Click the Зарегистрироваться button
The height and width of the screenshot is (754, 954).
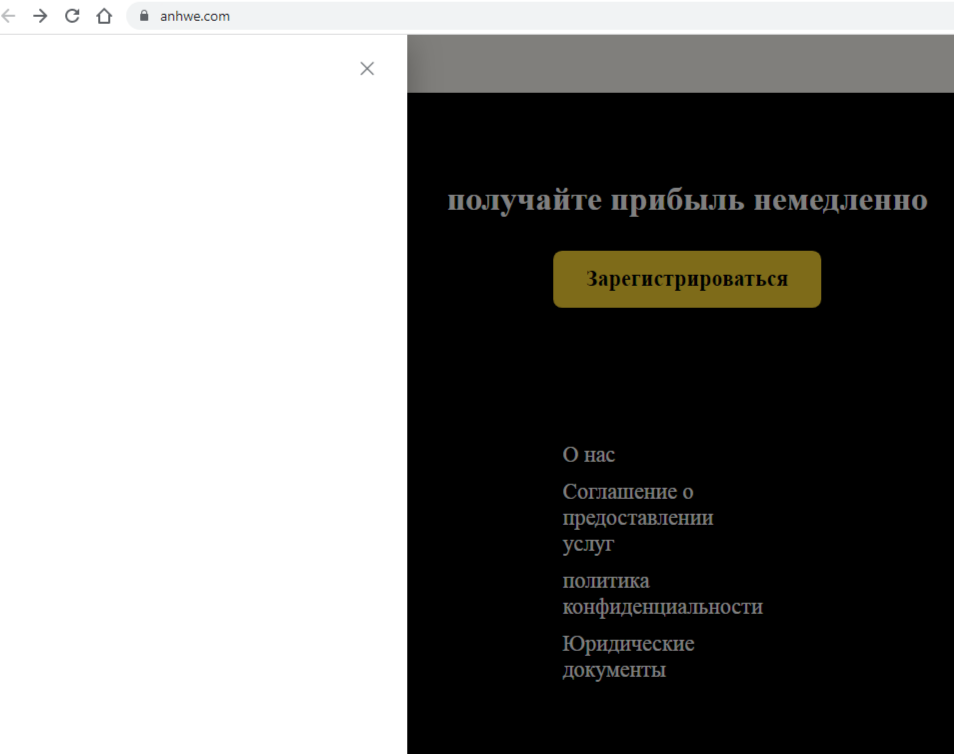pos(687,279)
